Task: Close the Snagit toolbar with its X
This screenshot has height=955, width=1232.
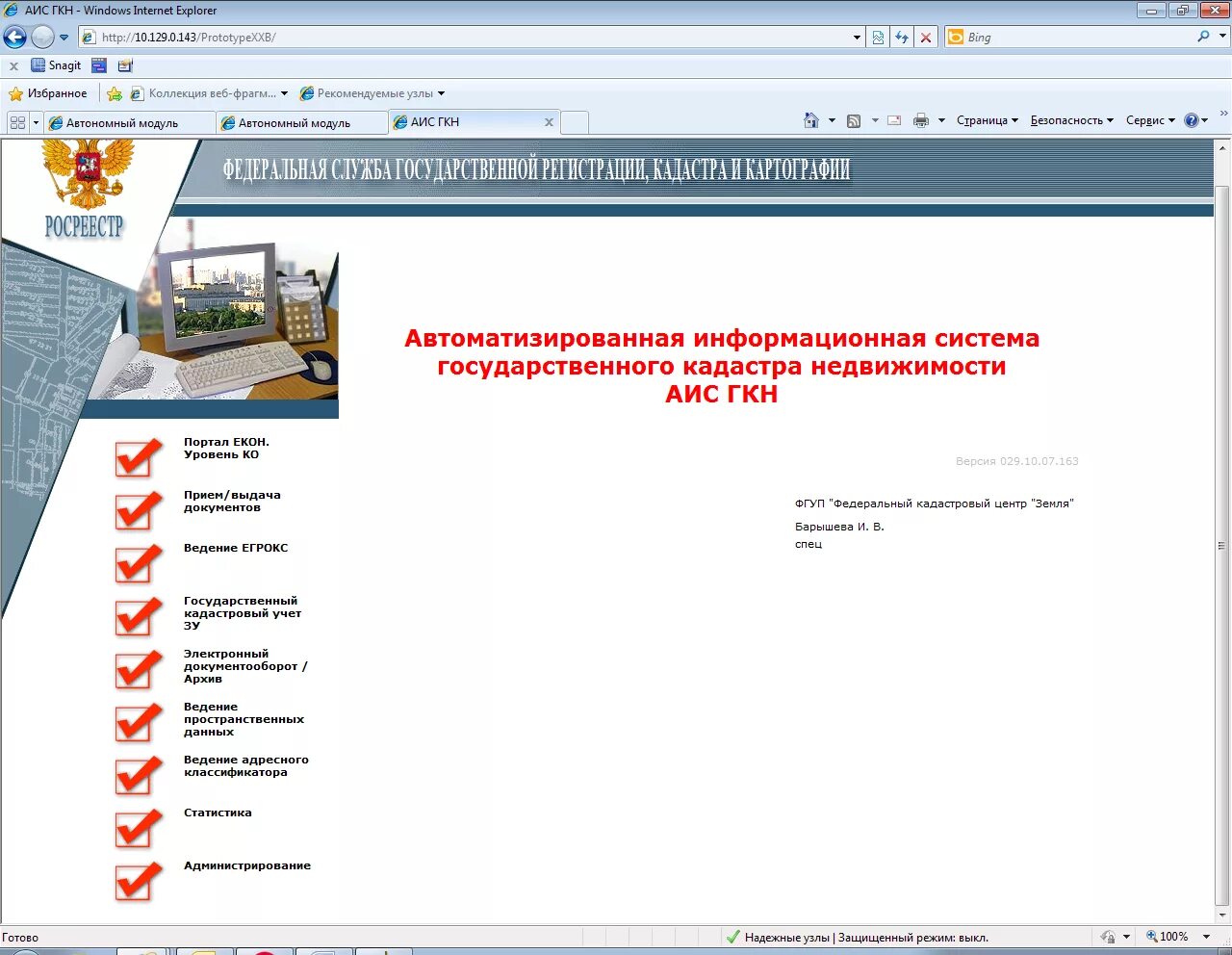Action: pos(13,66)
